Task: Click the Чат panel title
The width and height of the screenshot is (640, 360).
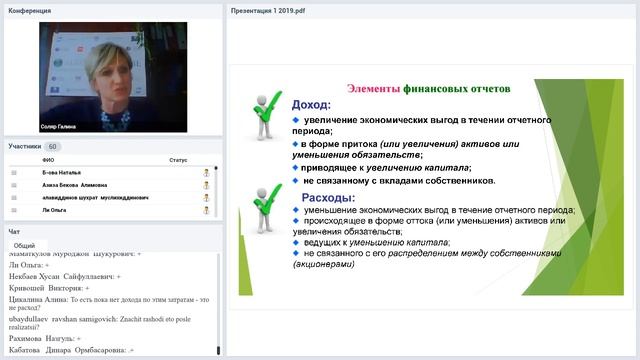Action: click(14, 231)
